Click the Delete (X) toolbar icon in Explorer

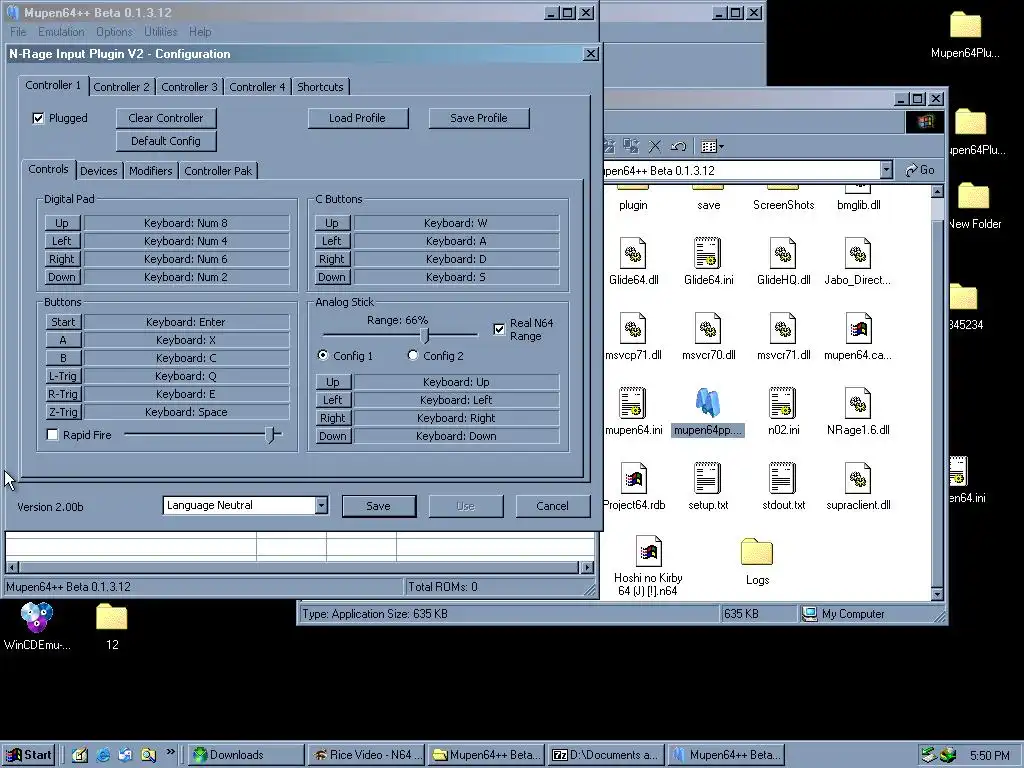654,146
